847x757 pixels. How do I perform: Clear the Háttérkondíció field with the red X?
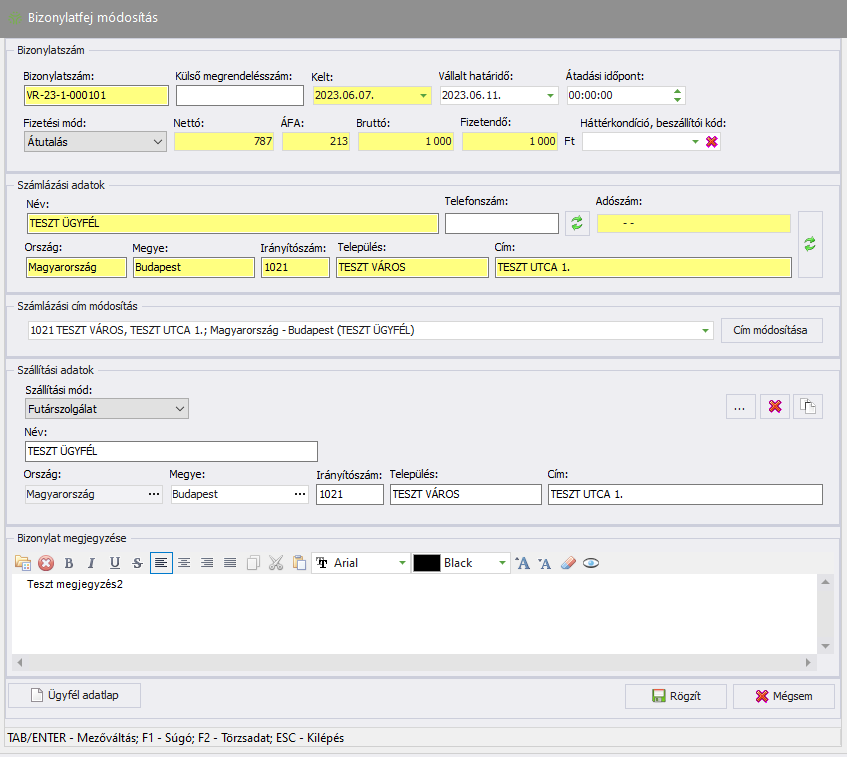[x=712, y=142]
